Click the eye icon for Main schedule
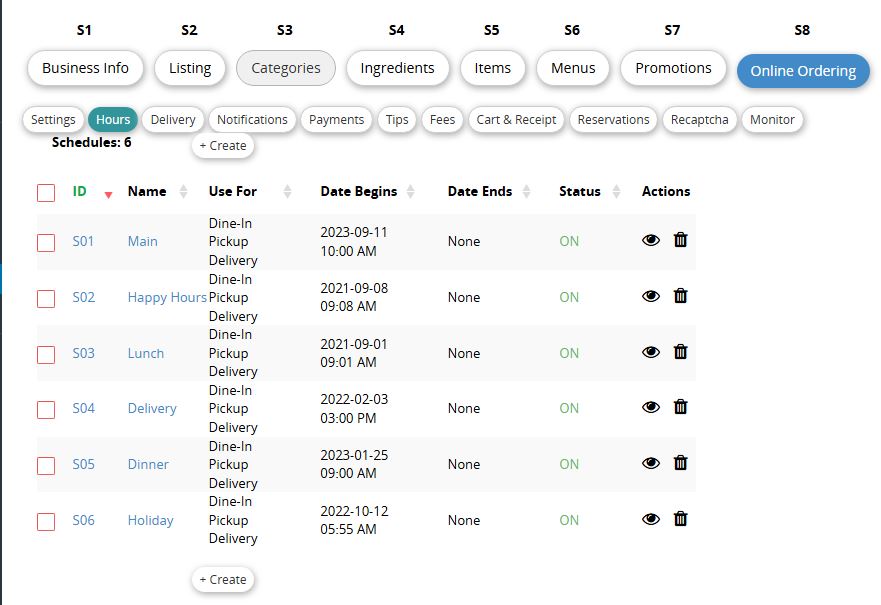This screenshot has width=881, height=605. tap(651, 240)
